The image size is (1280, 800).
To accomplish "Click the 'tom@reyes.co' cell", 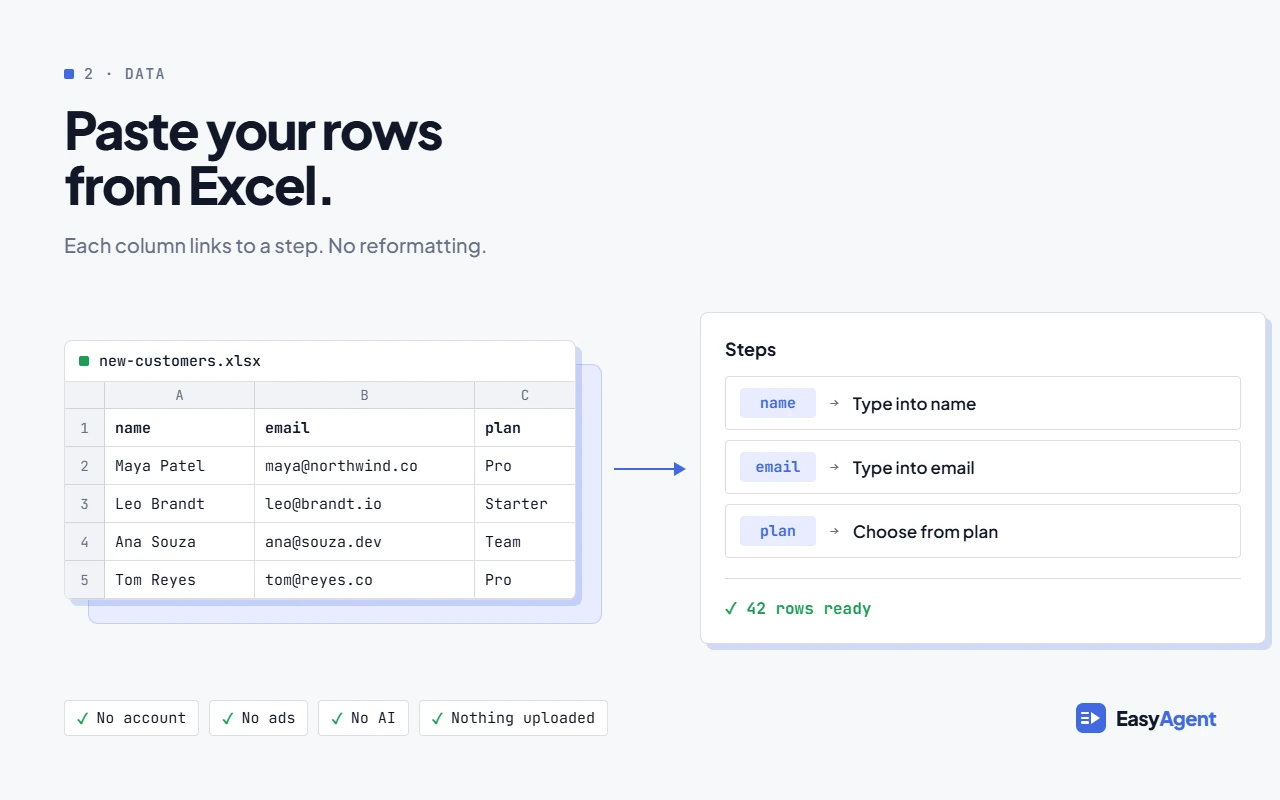I will pos(365,580).
